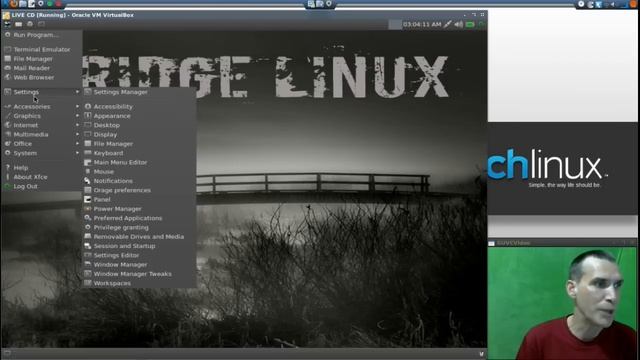Click the Help question mark icon
This screenshot has height=360, width=640.
7,168
